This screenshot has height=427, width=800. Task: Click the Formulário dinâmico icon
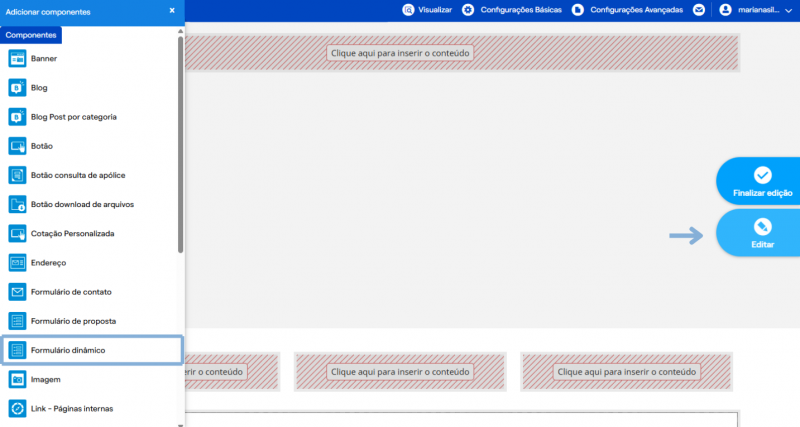click(17, 350)
